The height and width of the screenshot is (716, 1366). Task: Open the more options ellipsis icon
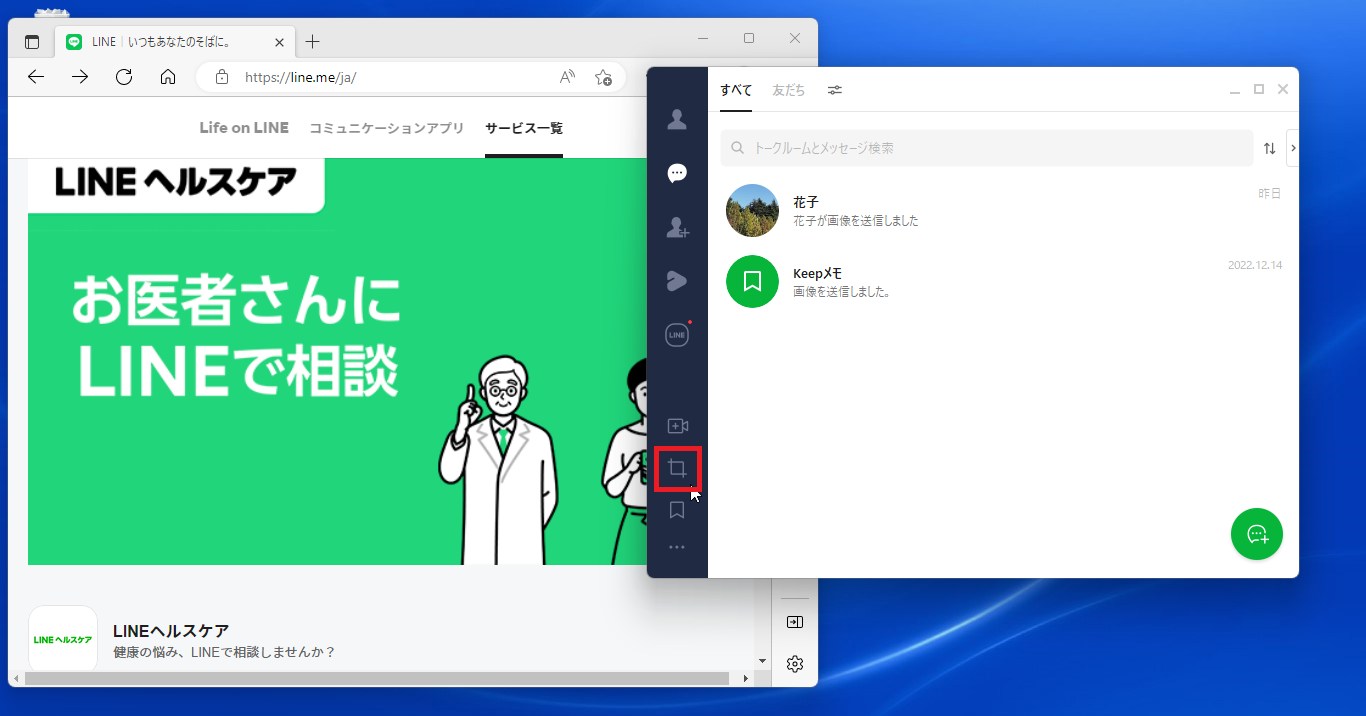(677, 546)
